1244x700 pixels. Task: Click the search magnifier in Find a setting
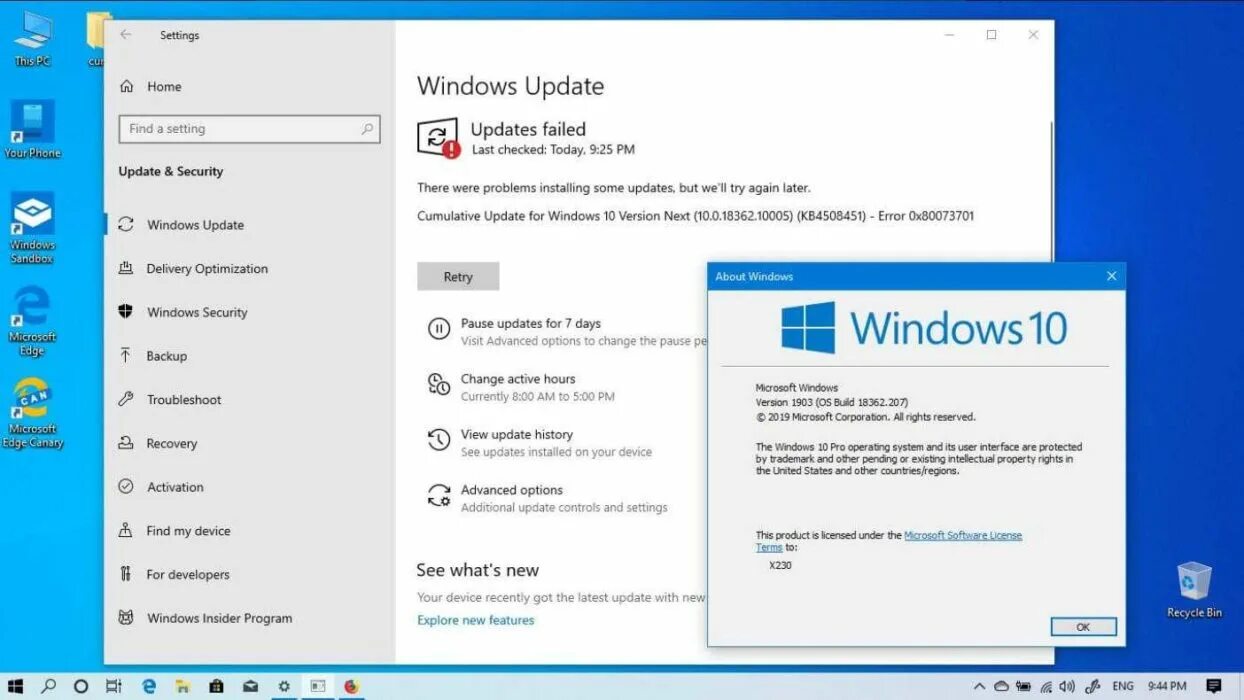point(367,129)
